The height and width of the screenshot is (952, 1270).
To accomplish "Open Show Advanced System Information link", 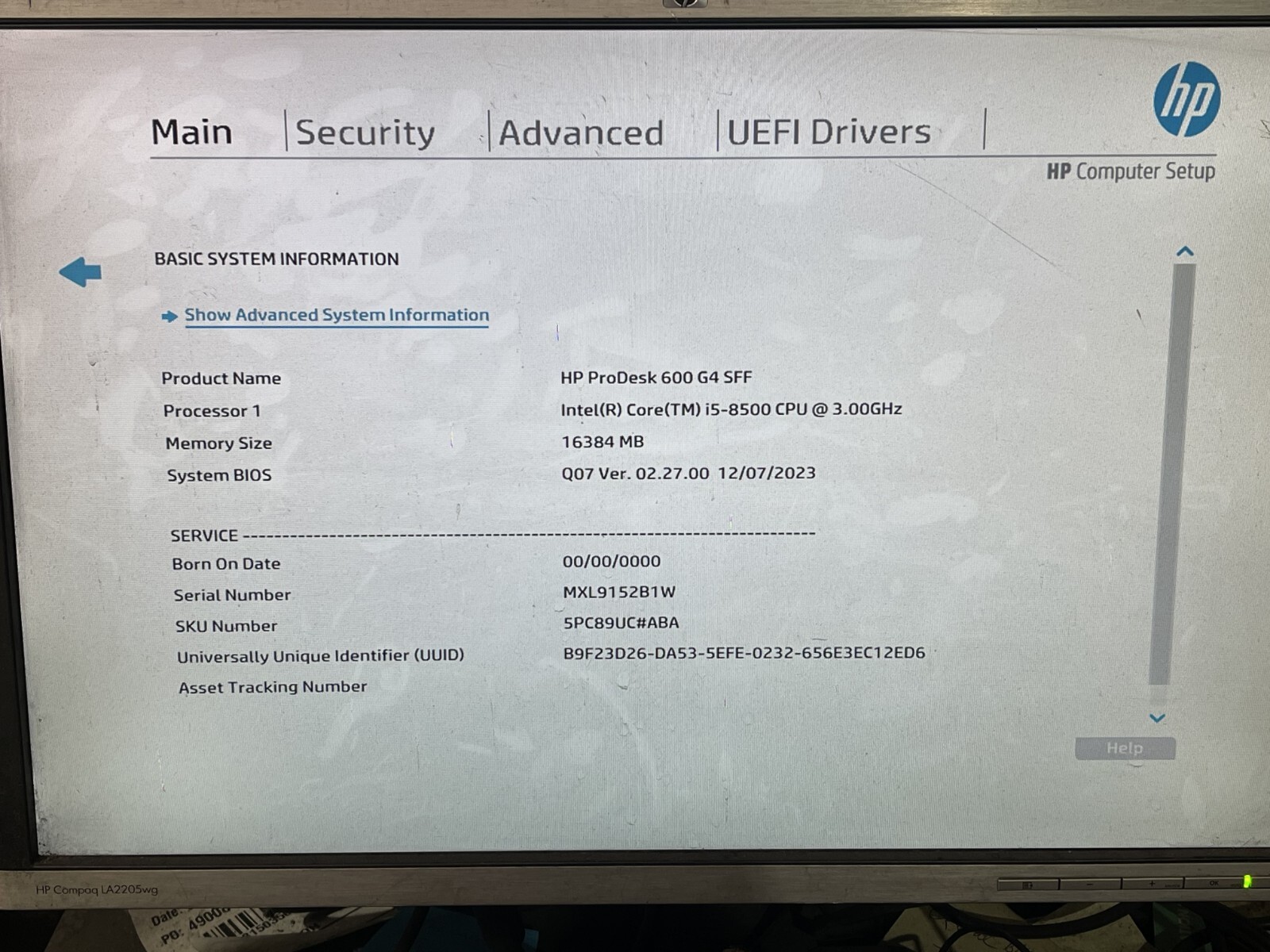I will click(x=337, y=315).
